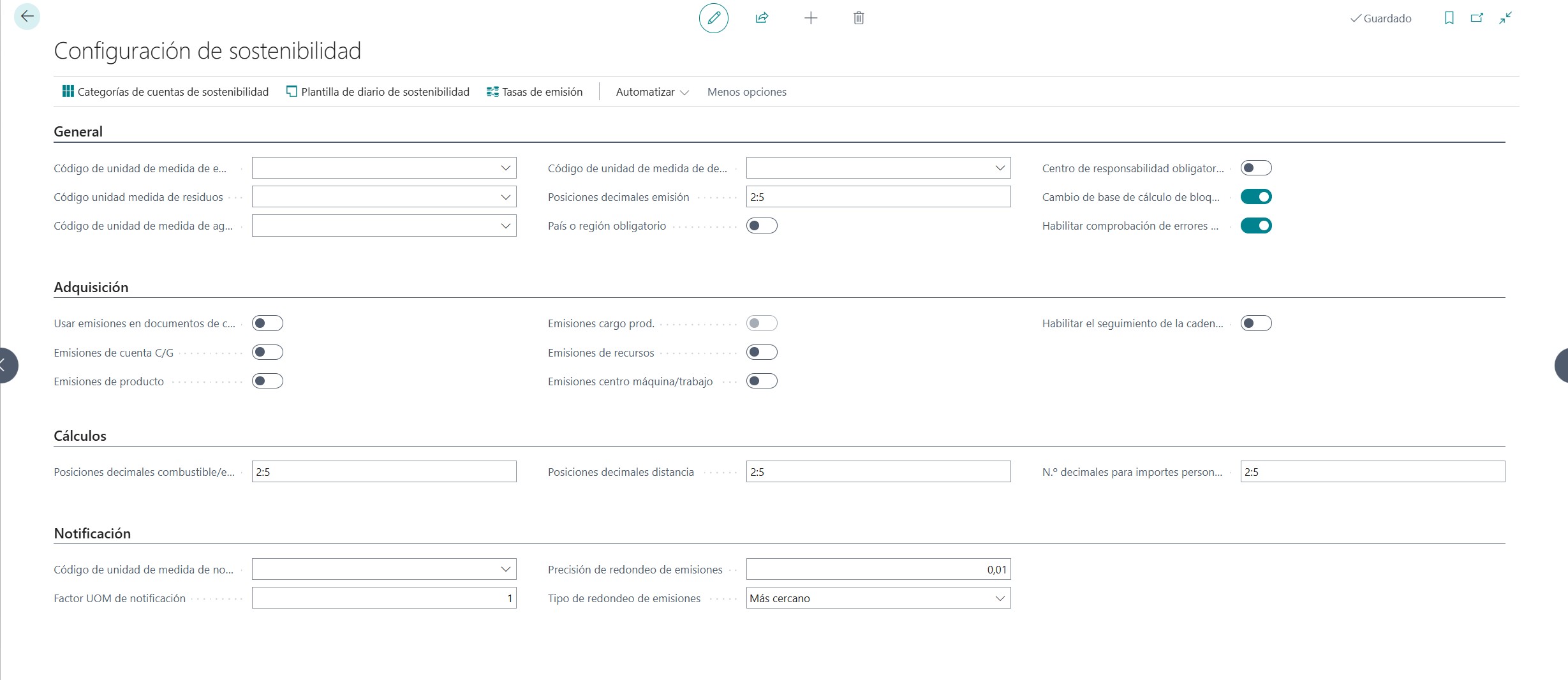Enable Emisiones de producto switch

(x=267, y=381)
